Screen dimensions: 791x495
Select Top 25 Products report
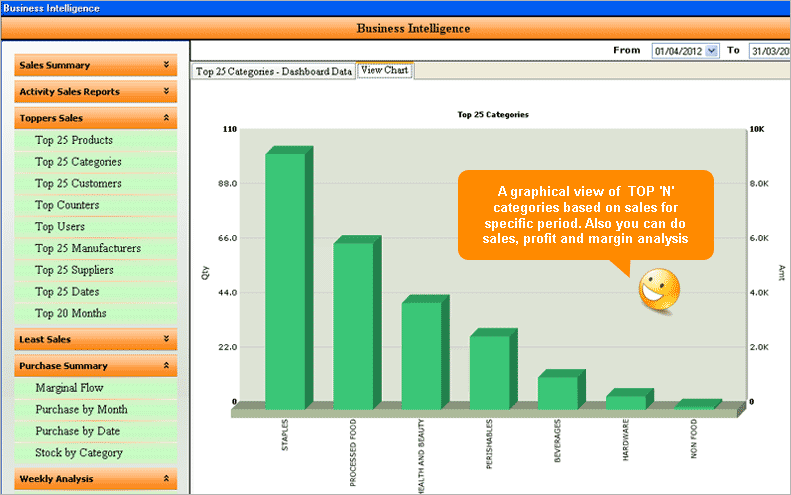point(74,140)
